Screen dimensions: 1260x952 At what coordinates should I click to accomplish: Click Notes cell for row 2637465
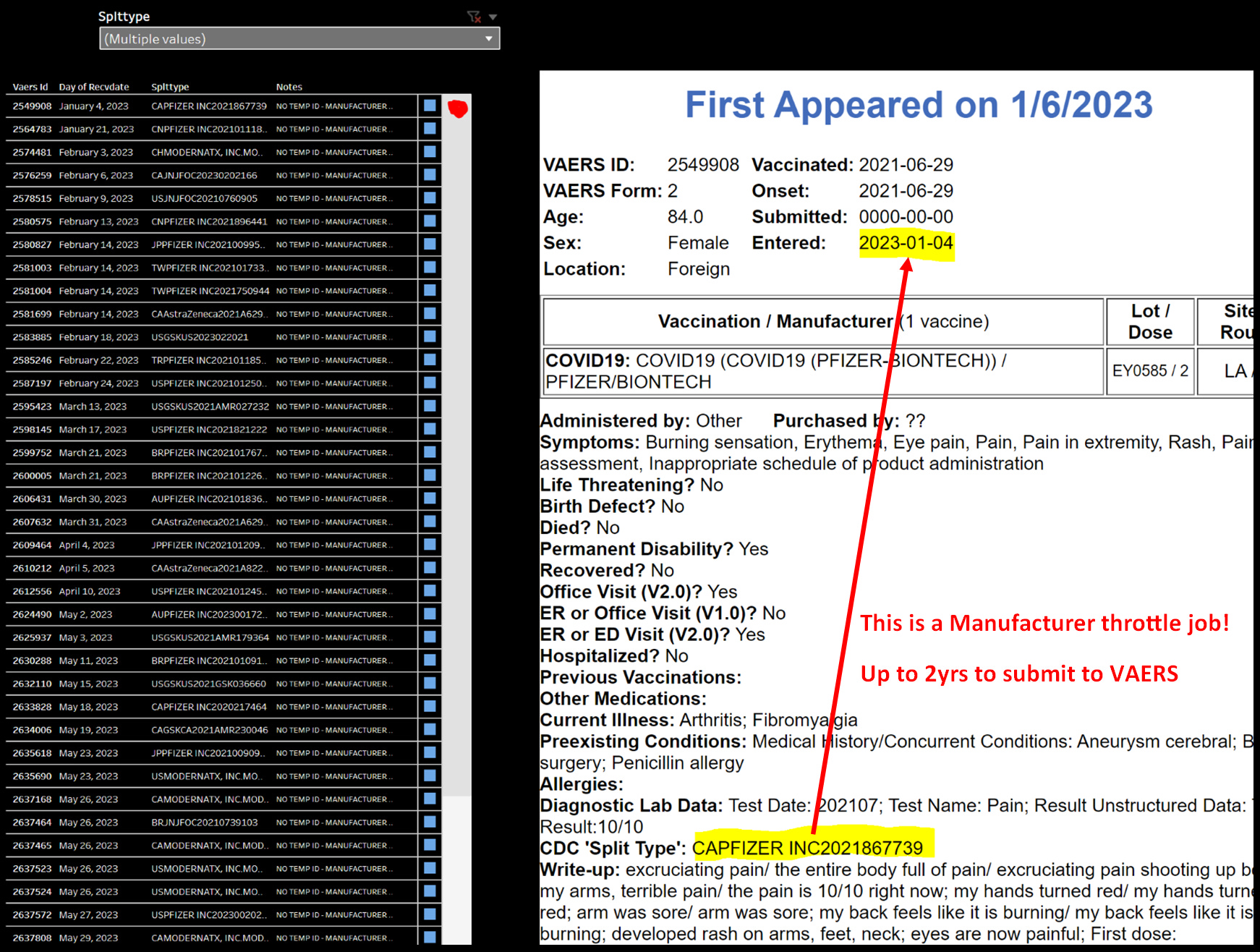coord(334,846)
